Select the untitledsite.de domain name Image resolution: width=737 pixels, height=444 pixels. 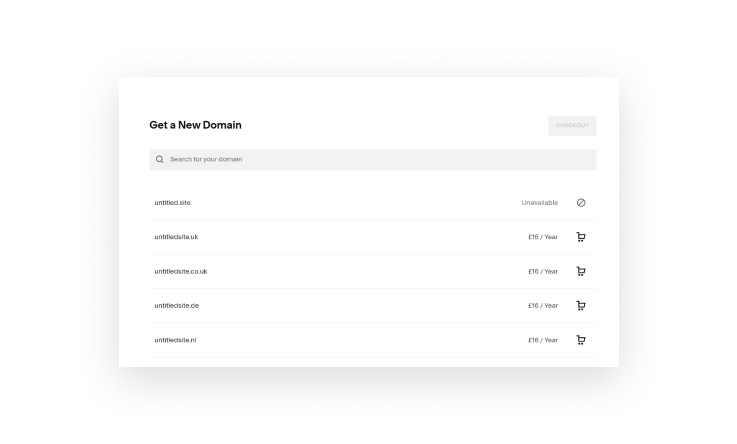pos(176,305)
